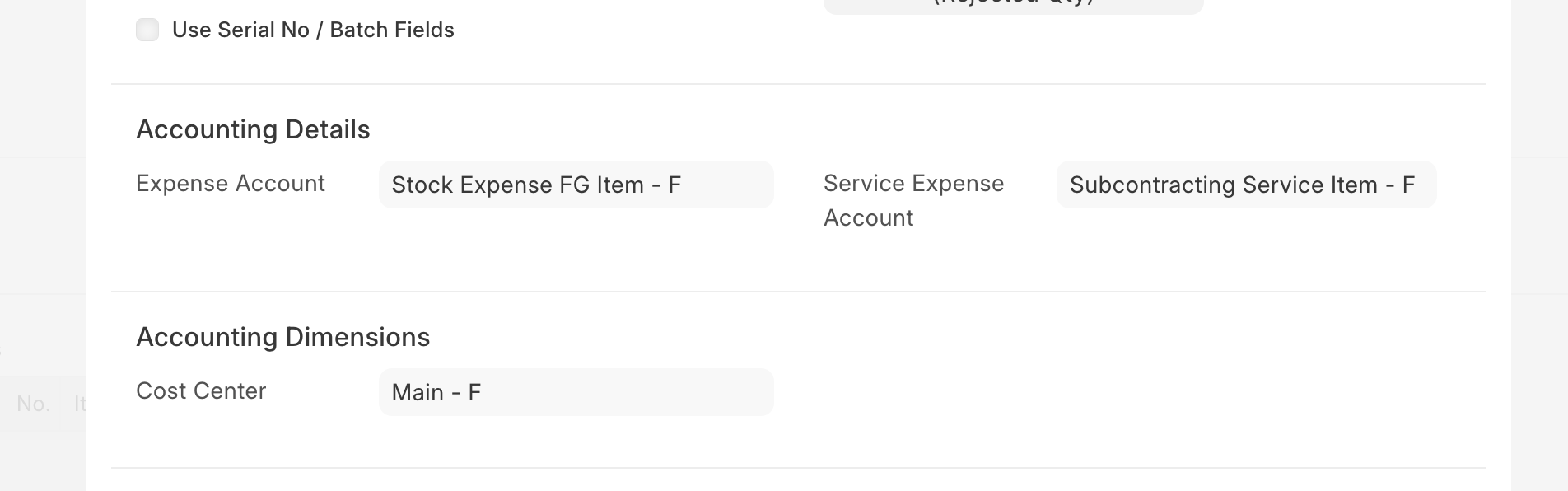Image resolution: width=1568 pixels, height=491 pixels.
Task: Click the Expense Account field label
Action: click(x=231, y=183)
